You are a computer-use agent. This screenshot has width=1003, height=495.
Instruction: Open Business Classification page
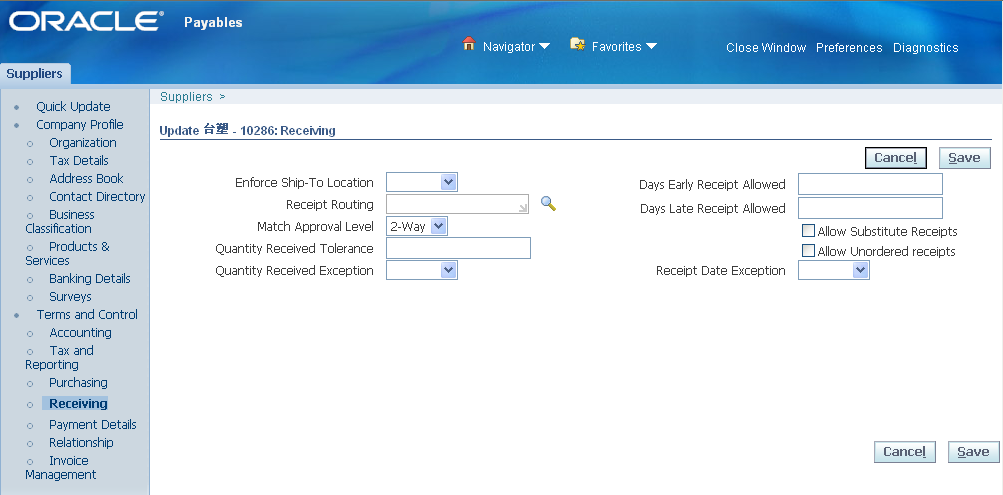59,221
